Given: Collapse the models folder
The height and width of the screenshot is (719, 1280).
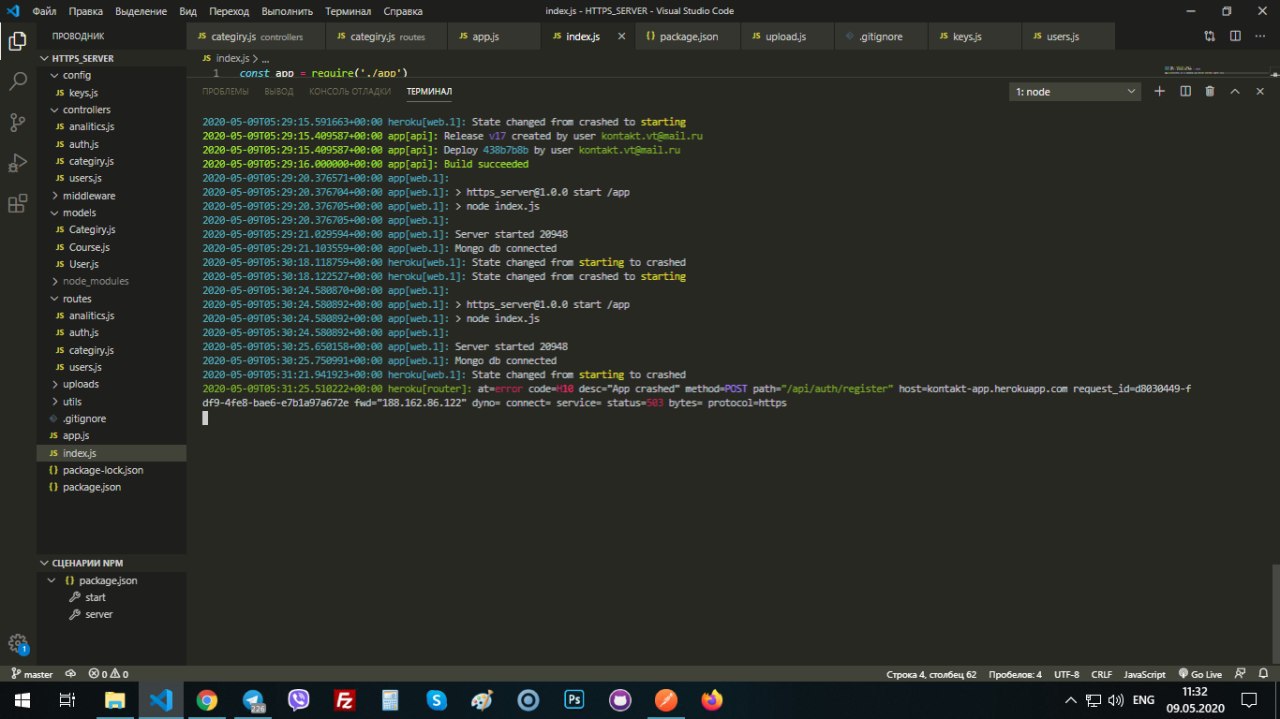Looking at the screenshot, I should pos(111,213).
